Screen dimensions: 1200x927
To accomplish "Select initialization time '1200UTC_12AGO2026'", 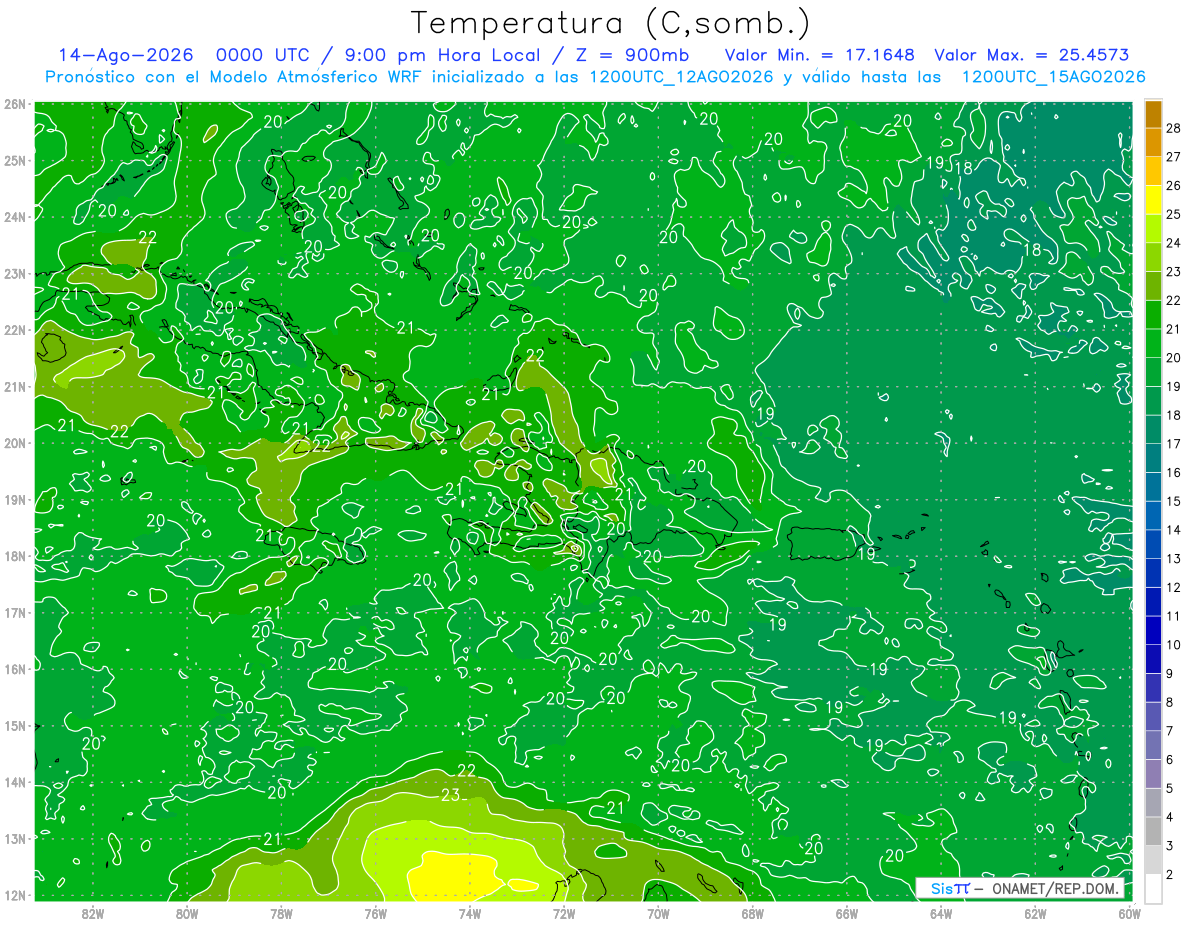I will pos(680,77).
